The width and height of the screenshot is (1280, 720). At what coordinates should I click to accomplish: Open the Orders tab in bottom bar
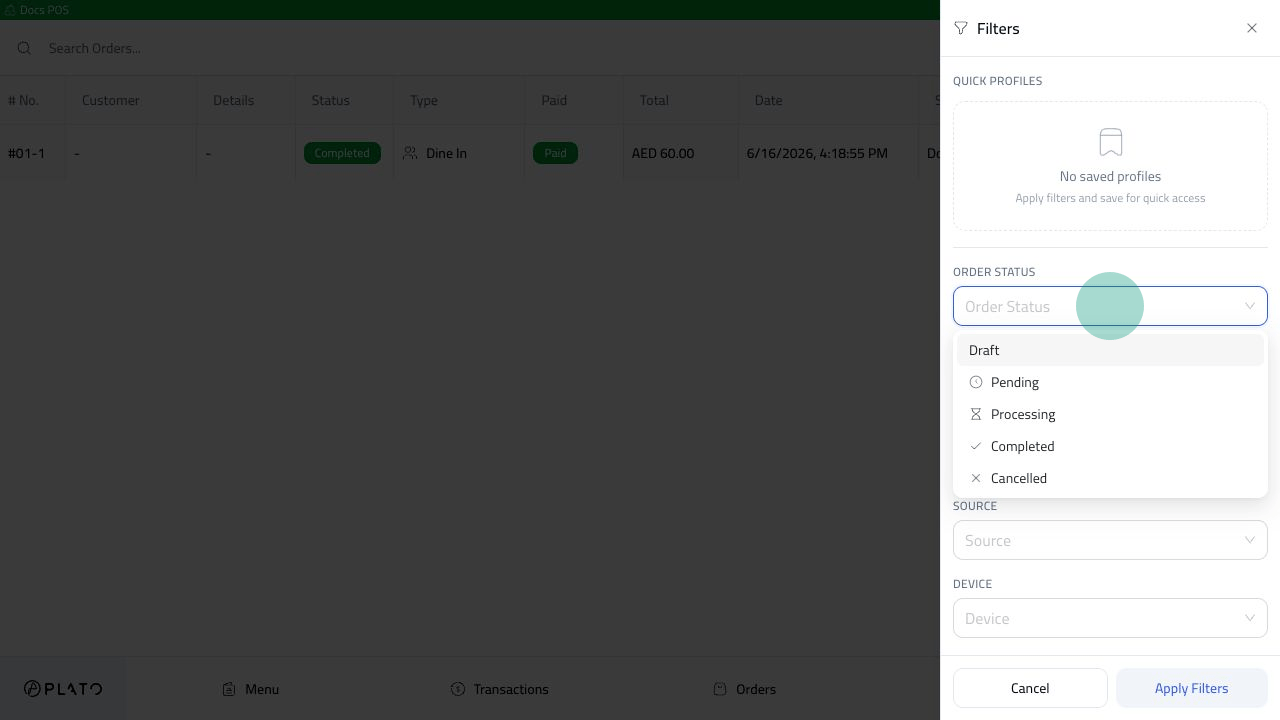[x=744, y=689]
